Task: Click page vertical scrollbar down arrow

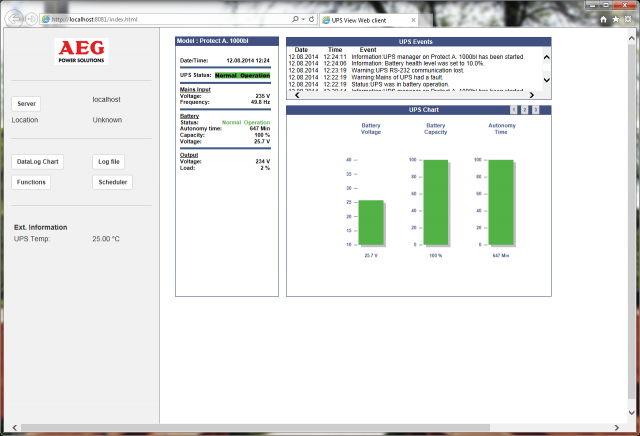Action: point(631,413)
